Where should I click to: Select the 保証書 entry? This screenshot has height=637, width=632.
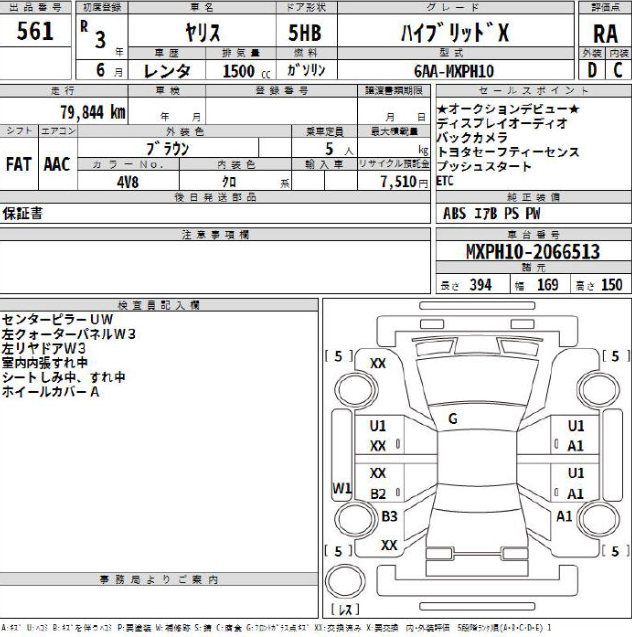tap(23, 213)
